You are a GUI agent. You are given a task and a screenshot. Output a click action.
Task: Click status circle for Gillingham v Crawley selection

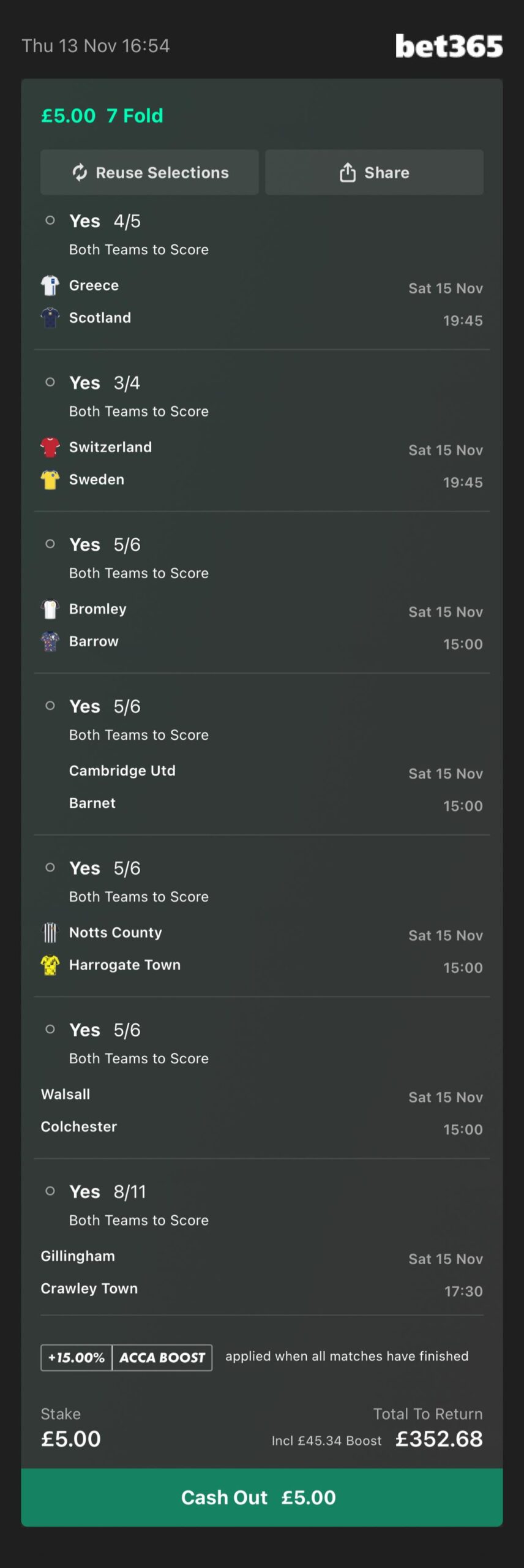point(50,1191)
